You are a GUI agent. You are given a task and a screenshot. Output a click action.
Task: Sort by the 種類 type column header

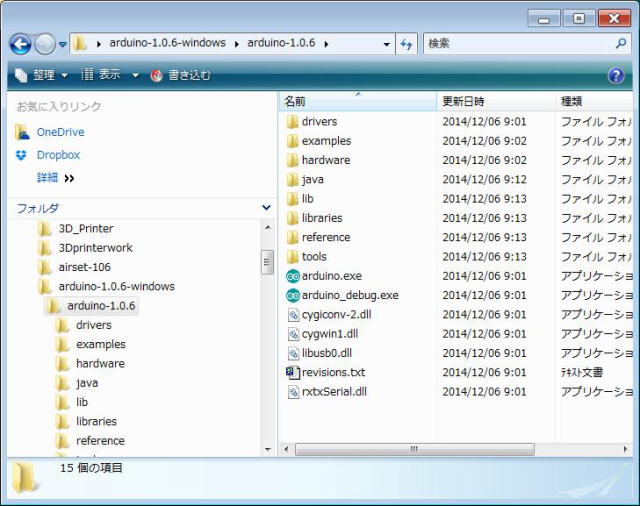tap(594, 101)
